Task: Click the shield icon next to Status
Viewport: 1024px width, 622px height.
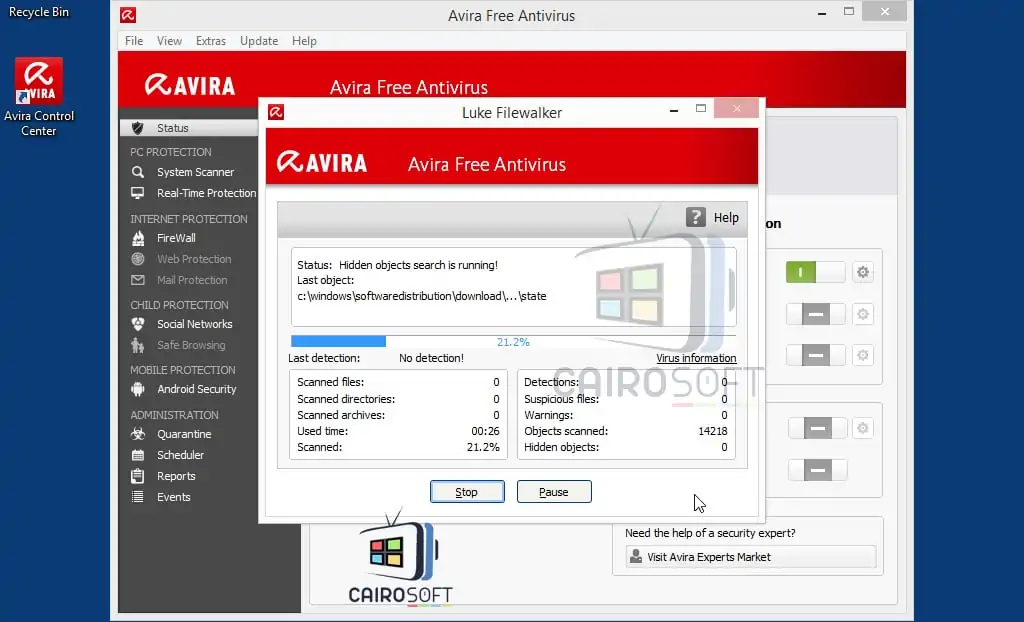Action: click(x=138, y=128)
